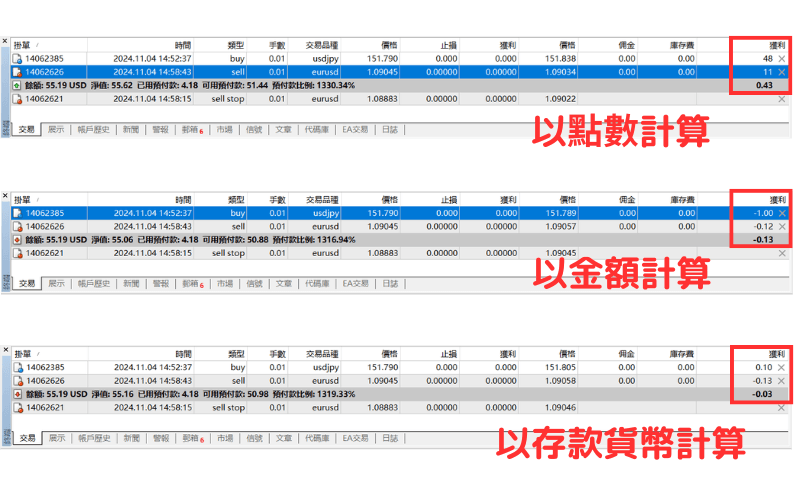Image resolution: width=800 pixels, height=500 pixels.
Task: Select the total profit value 0.43
Action: (x=764, y=85)
